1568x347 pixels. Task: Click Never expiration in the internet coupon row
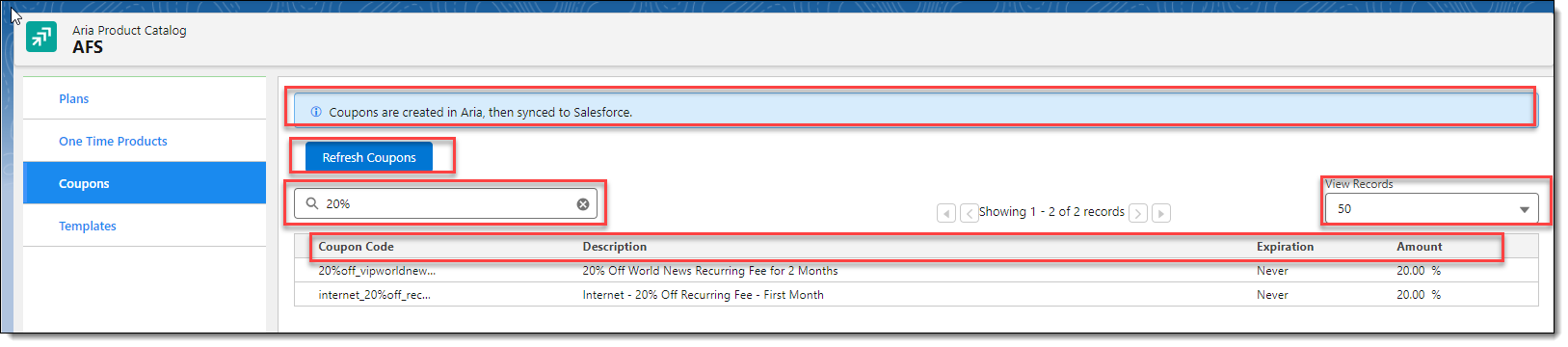click(1272, 295)
